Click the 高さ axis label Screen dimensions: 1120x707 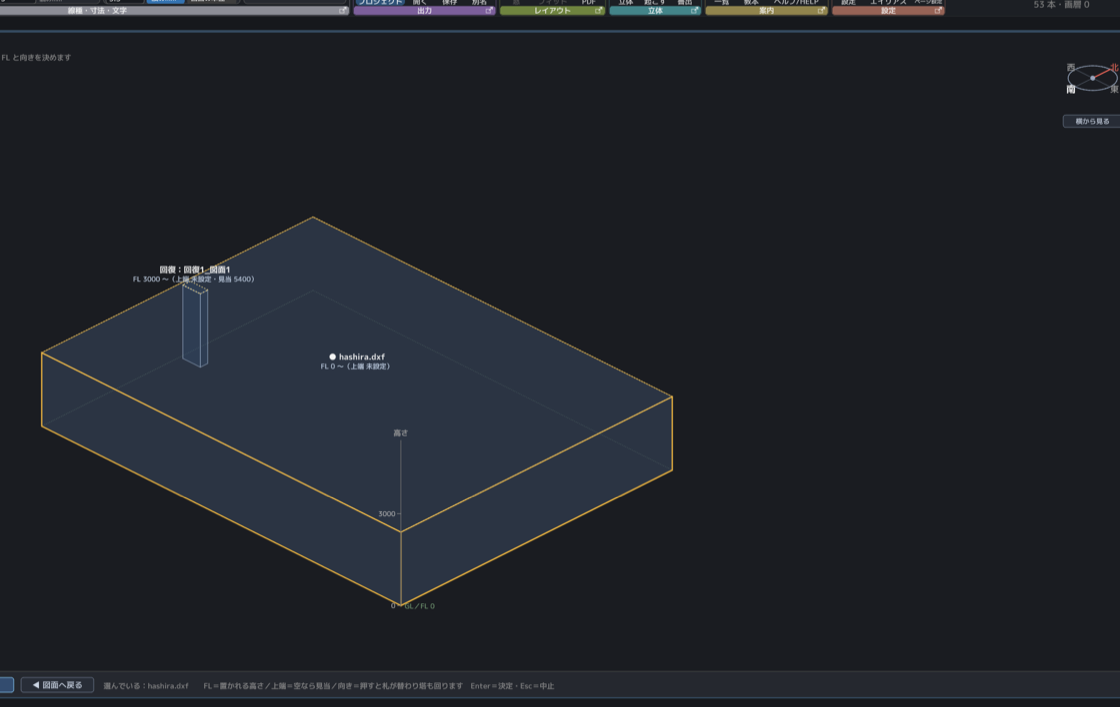(401, 433)
